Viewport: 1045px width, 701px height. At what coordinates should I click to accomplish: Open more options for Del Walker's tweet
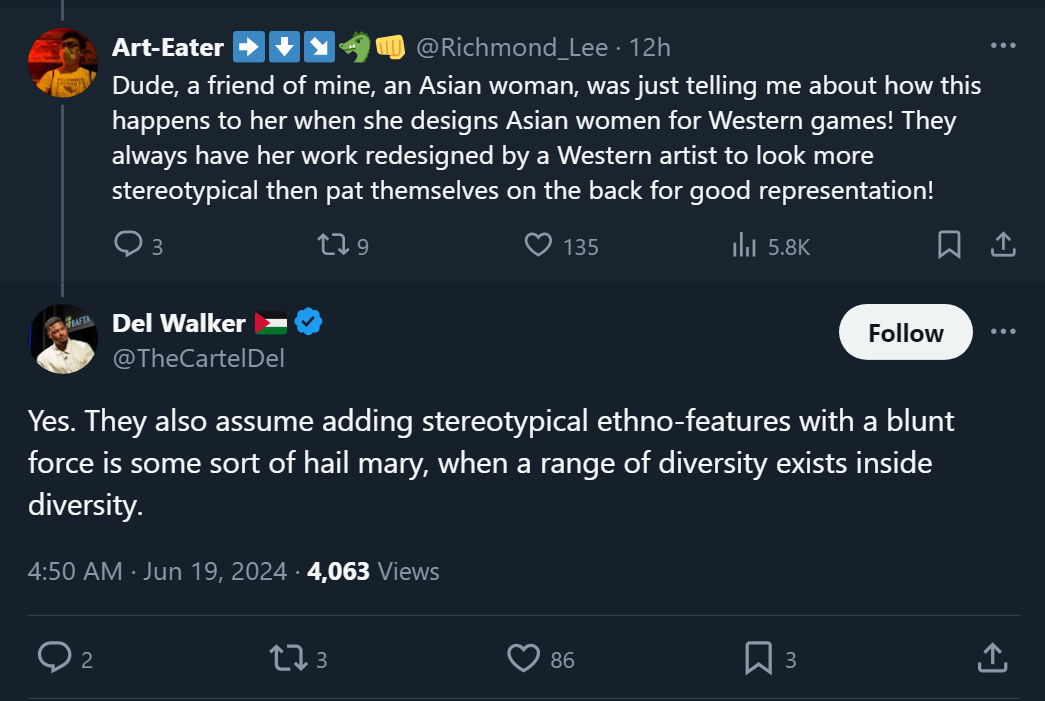[1002, 332]
